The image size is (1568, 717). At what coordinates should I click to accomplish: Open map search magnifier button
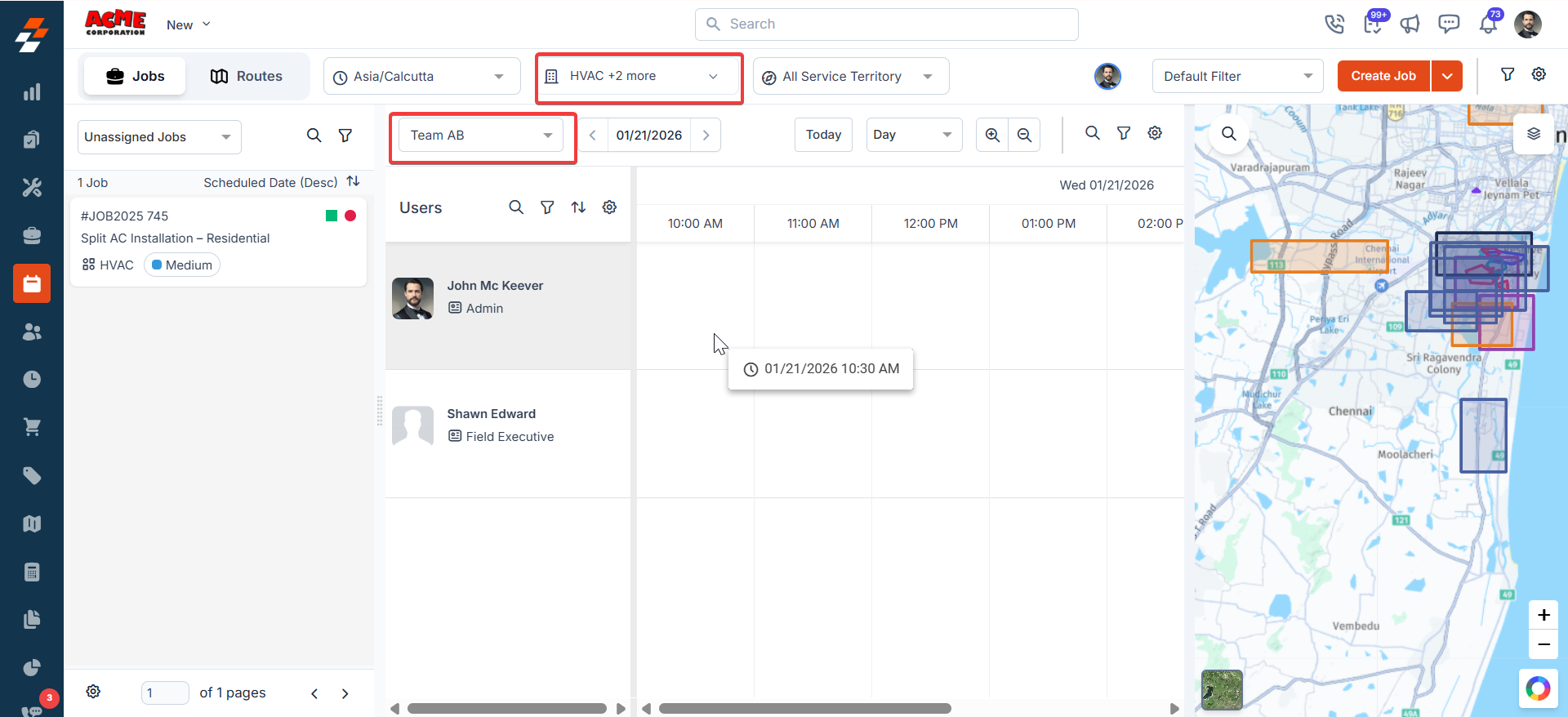tap(1229, 134)
